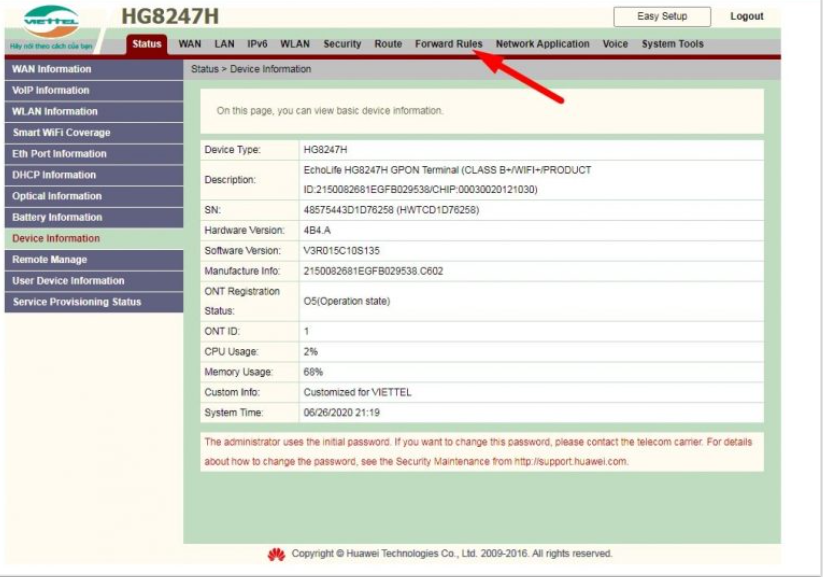Select WAN Information in sidebar
Image resolution: width=823 pixels, height=577 pixels.
(52, 69)
